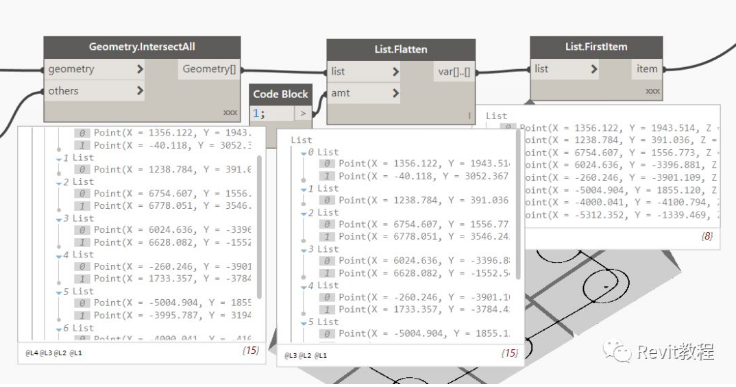
Task: Collapse 3 List in Flatten preview
Action: [304, 250]
